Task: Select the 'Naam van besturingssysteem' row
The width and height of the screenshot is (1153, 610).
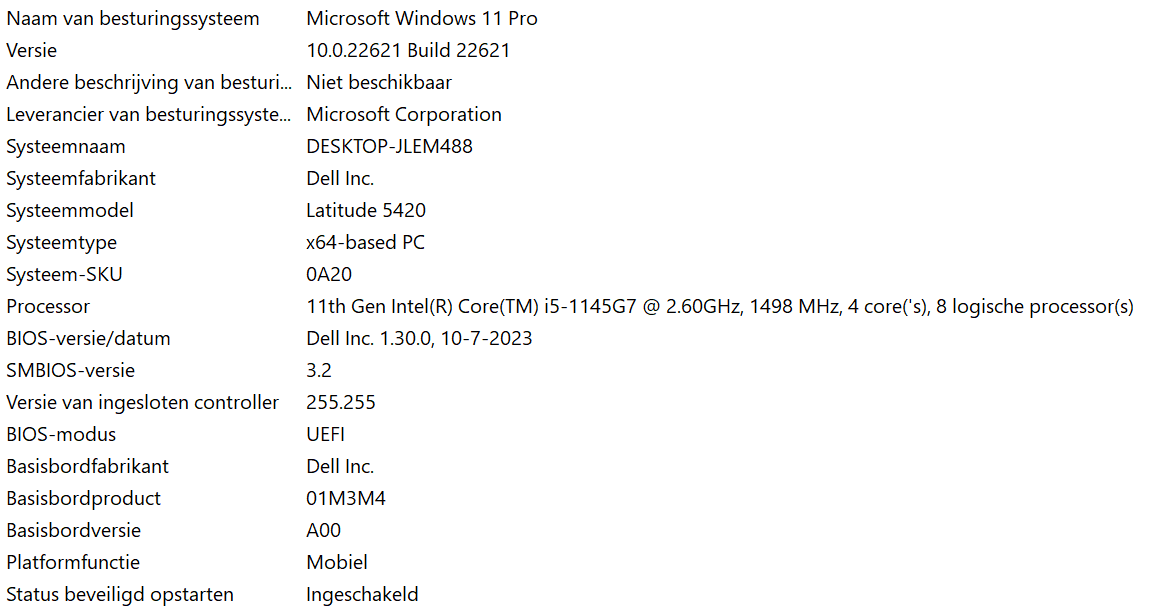Action: 576,18
